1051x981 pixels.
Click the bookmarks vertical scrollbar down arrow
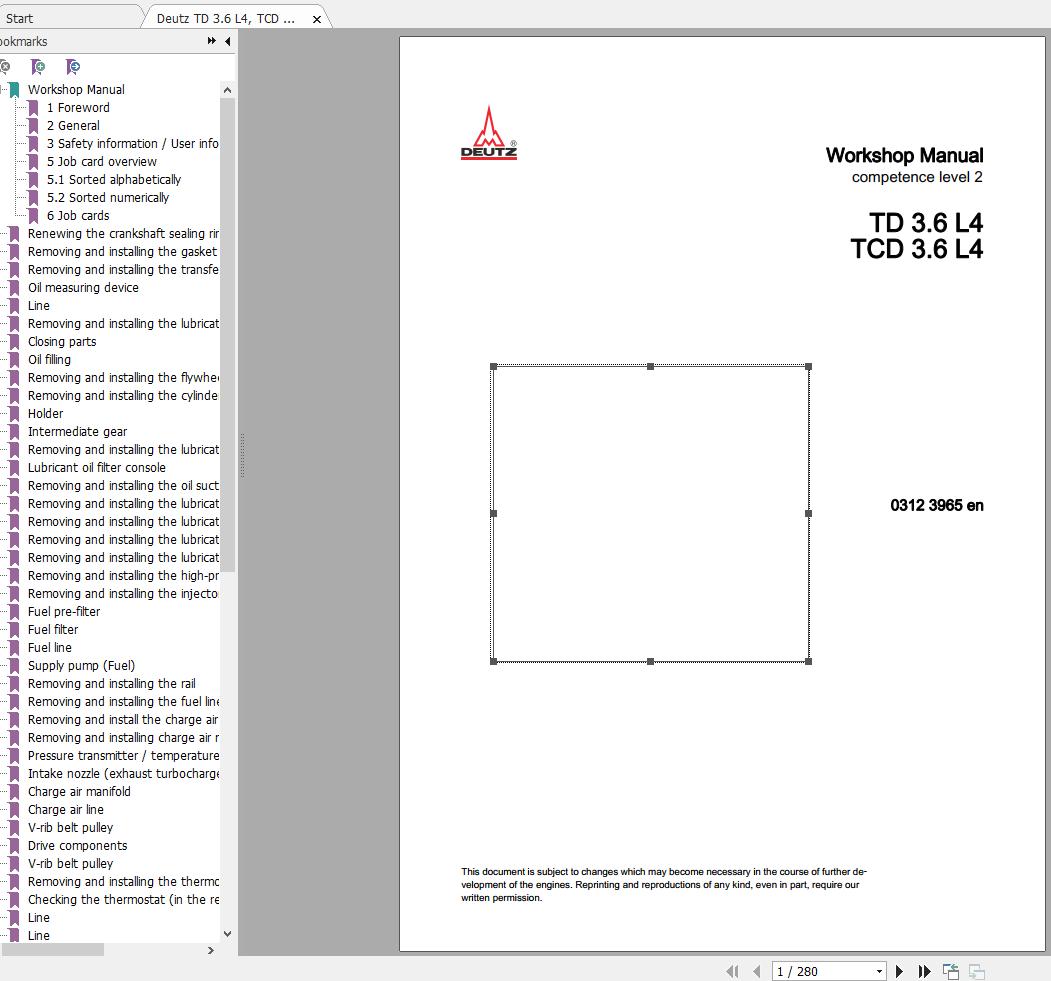[x=227, y=934]
